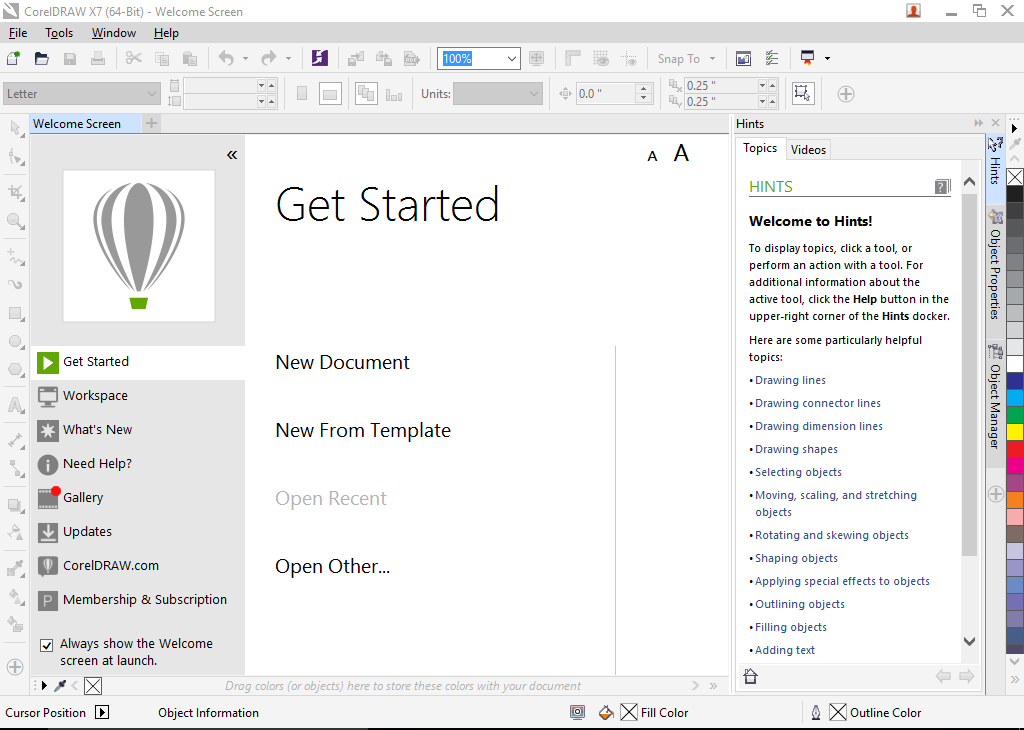Image resolution: width=1024 pixels, height=730 pixels.
Task: Open the Drawing lines hint topic
Action: pyautogui.click(x=790, y=380)
